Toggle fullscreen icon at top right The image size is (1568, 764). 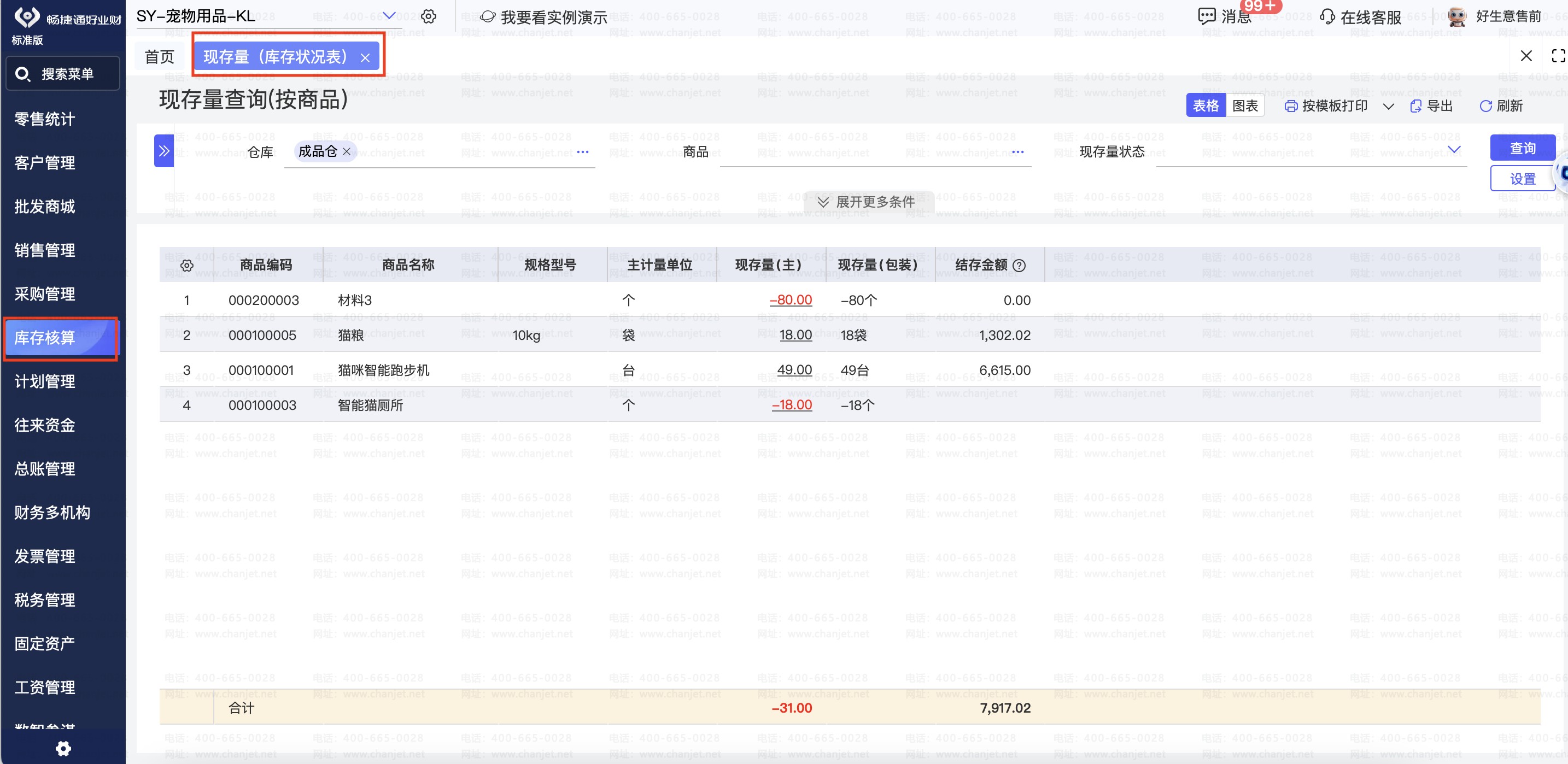point(1558,56)
